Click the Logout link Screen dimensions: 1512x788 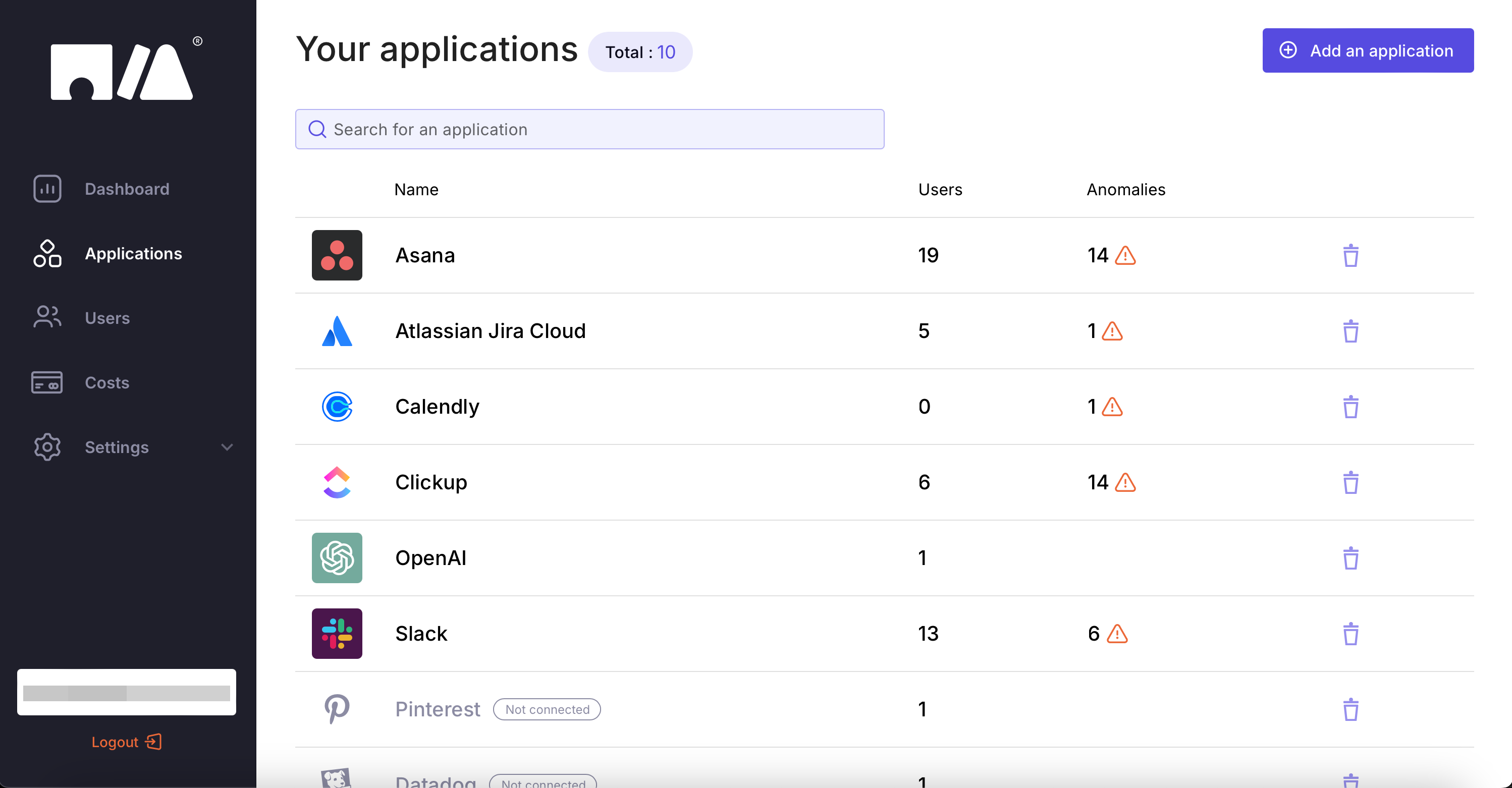pos(126,742)
